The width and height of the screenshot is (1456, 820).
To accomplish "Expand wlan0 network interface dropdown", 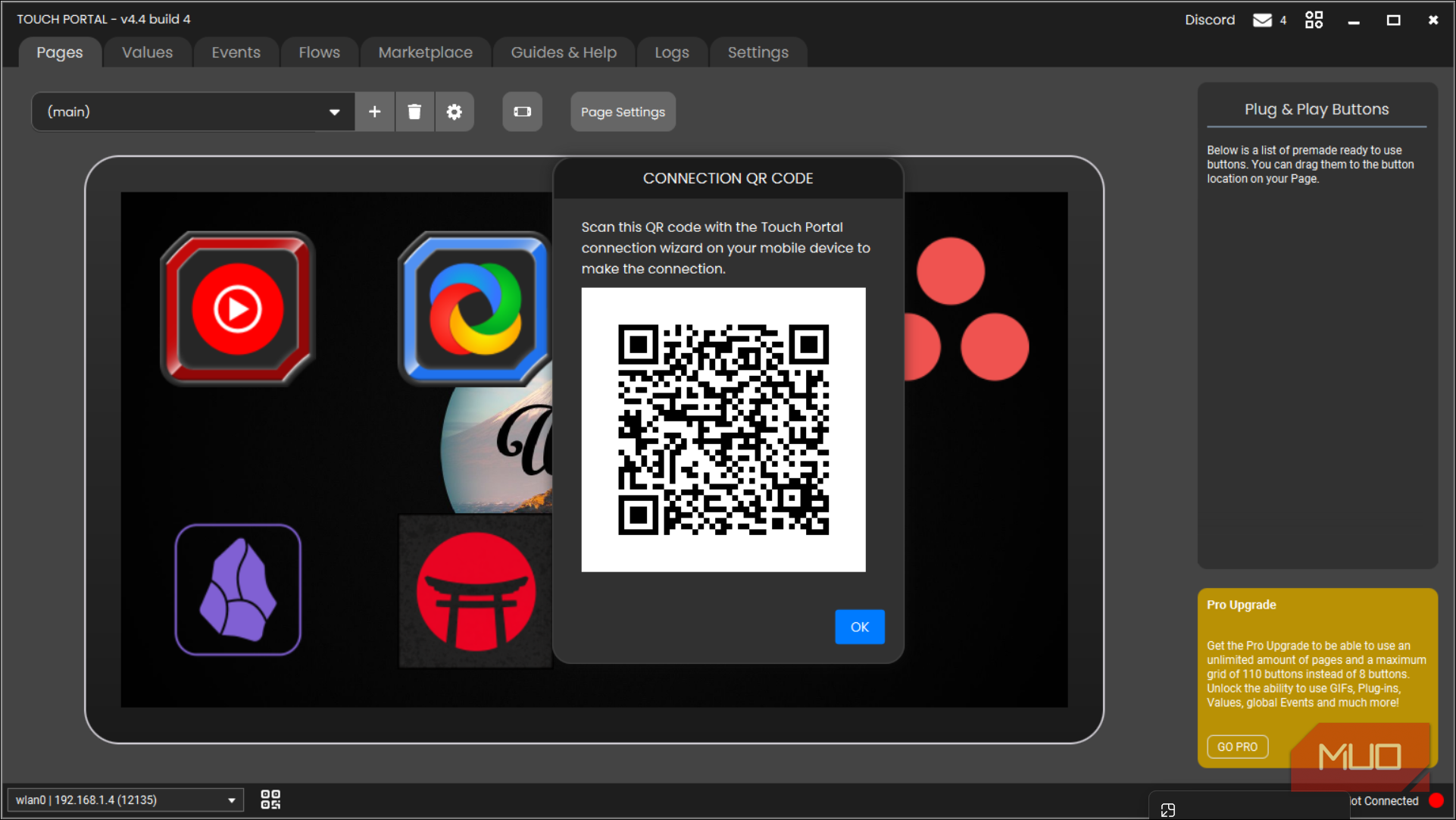I will [x=126, y=800].
